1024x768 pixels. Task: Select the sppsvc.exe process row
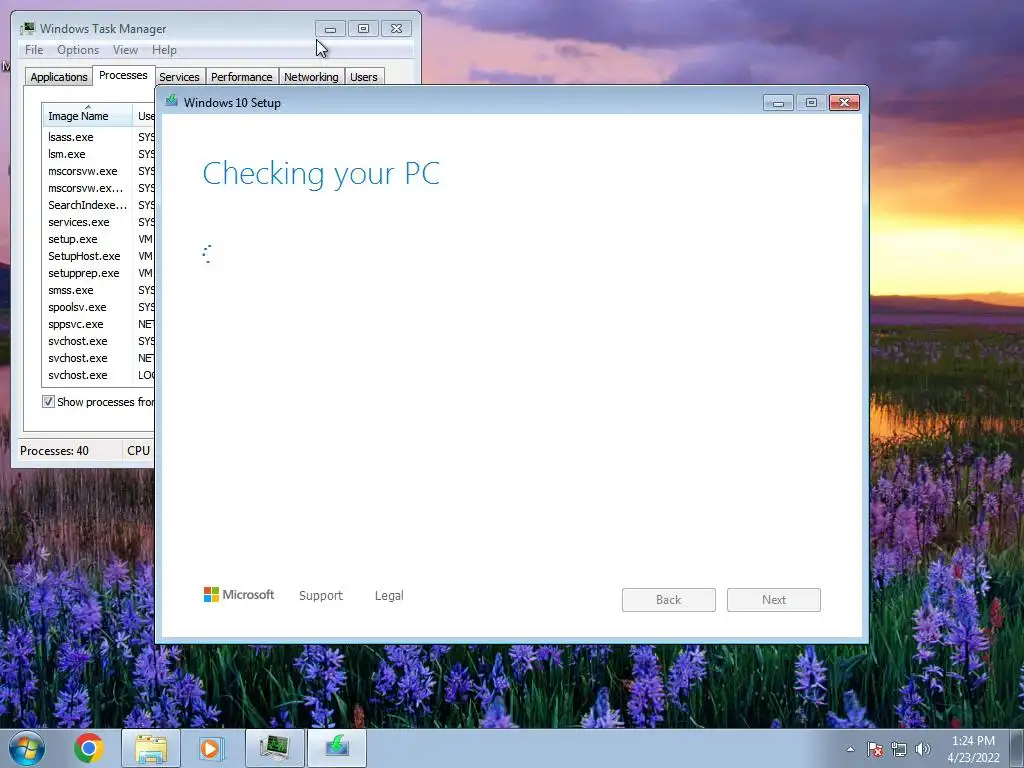pos(98,324)
